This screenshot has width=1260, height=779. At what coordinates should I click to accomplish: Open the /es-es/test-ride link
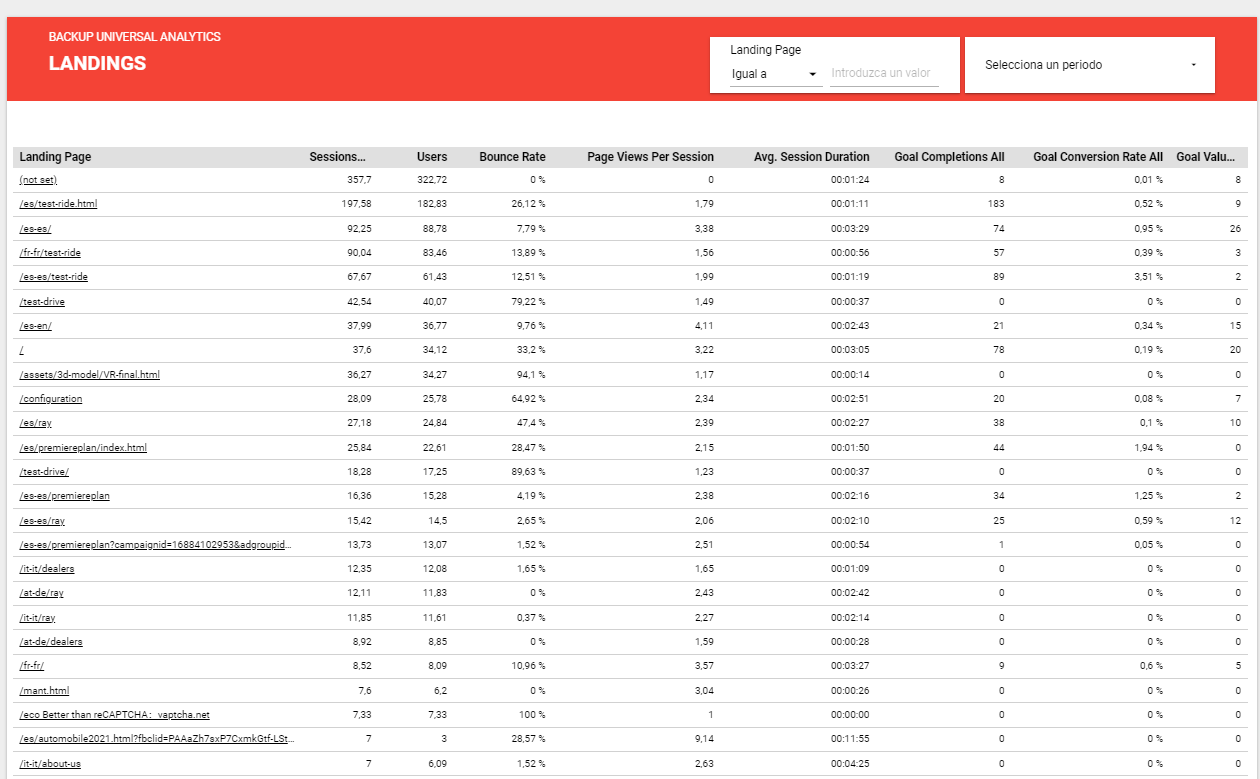(53, 277)
